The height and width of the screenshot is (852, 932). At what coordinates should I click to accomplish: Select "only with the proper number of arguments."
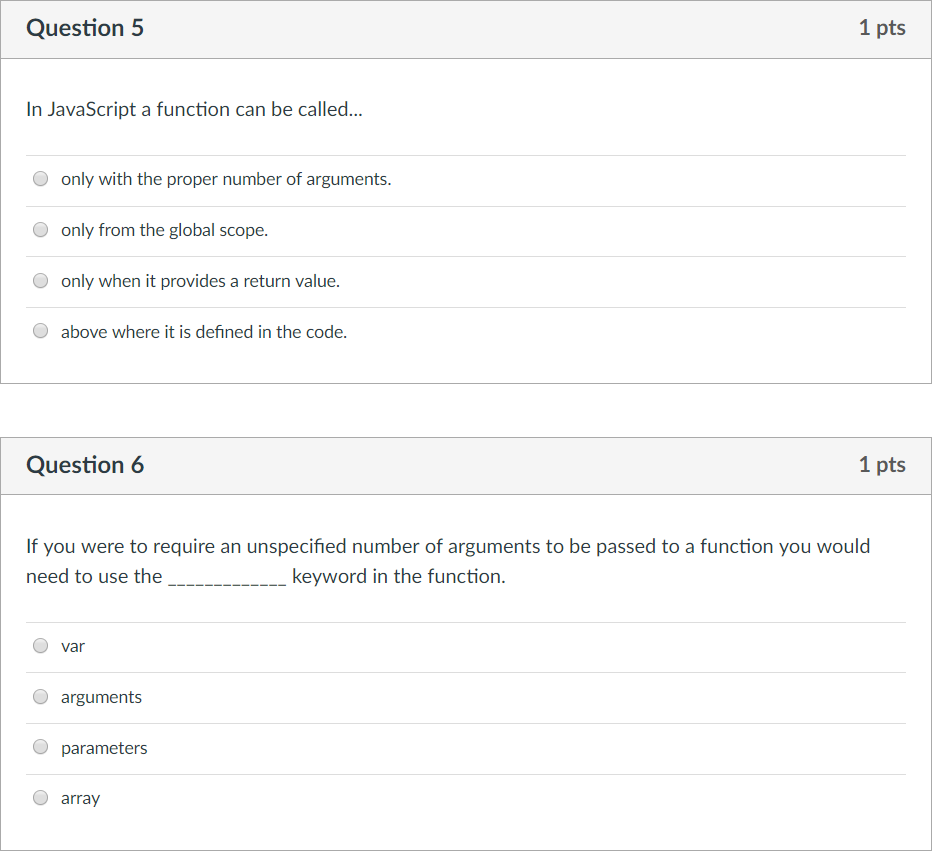coord(40,178)
